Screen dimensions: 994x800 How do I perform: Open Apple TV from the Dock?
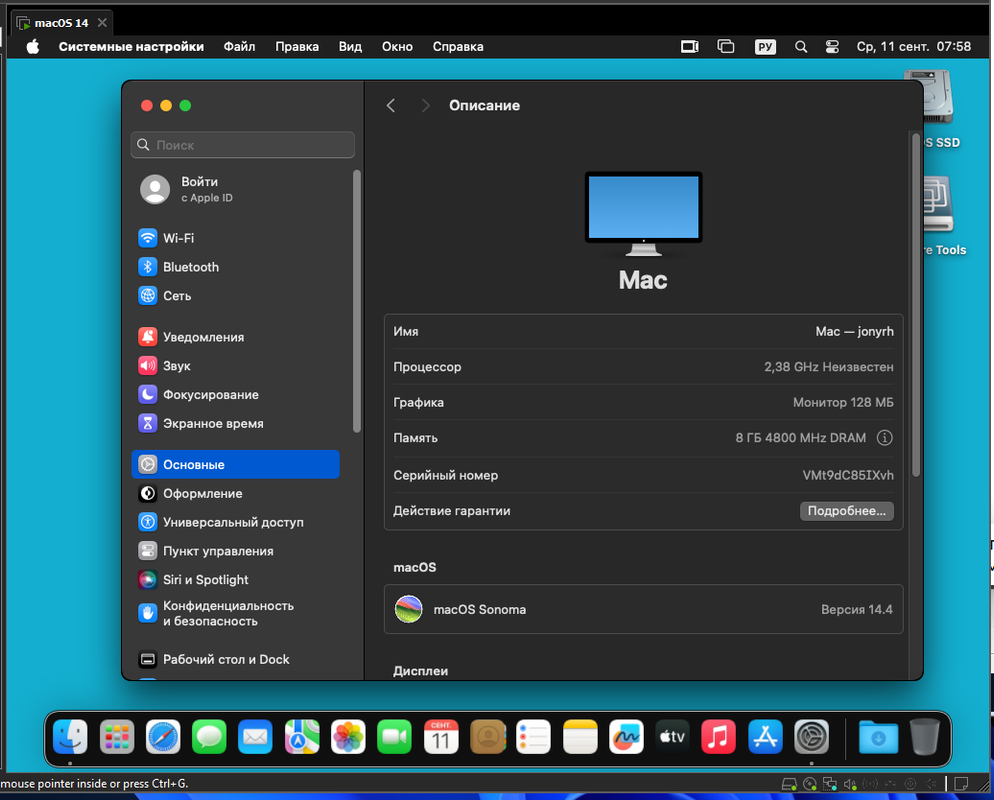[x=673, y=737]
